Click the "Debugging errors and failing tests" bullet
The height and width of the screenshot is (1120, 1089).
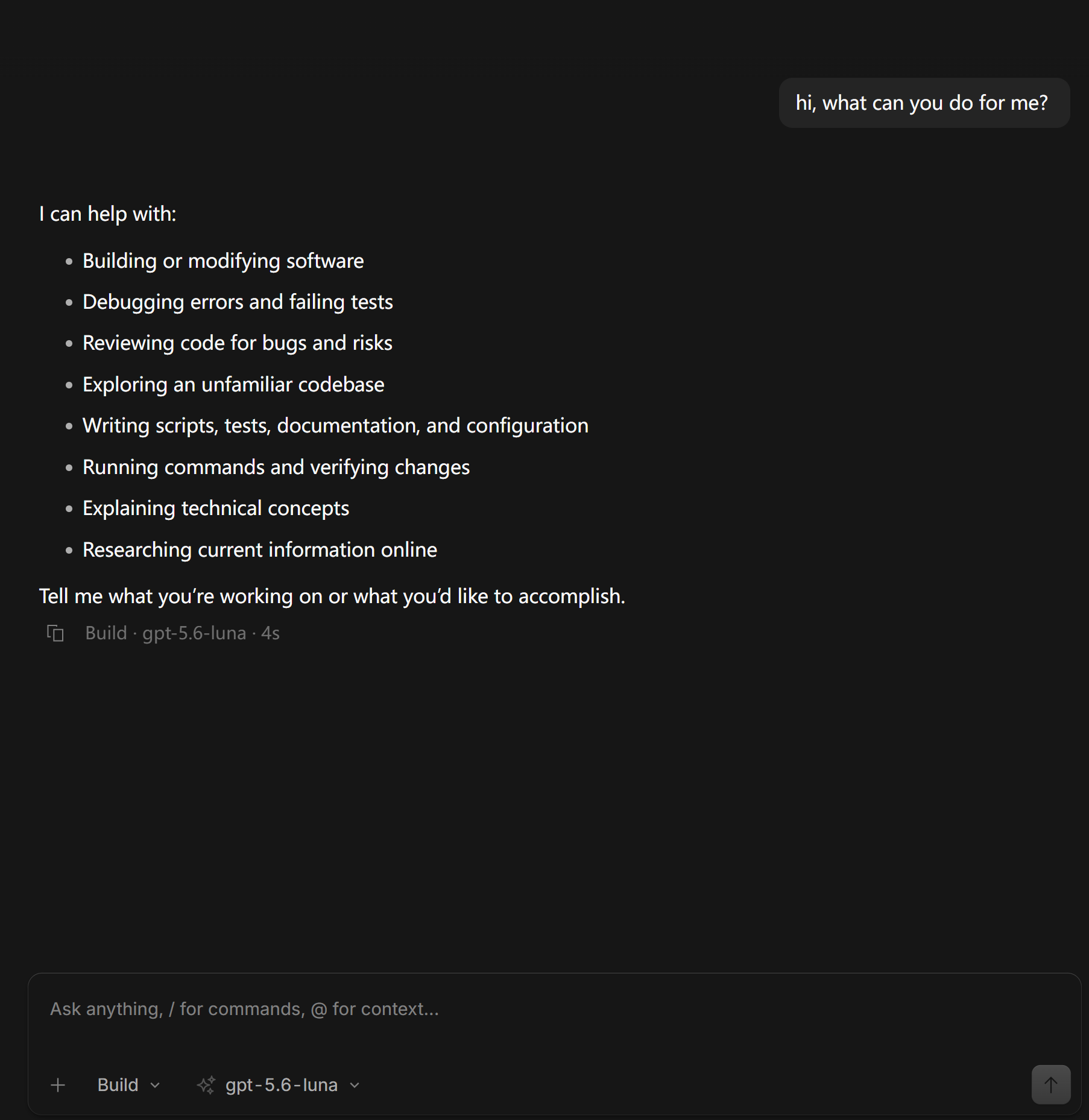click(x=238, y=302)
